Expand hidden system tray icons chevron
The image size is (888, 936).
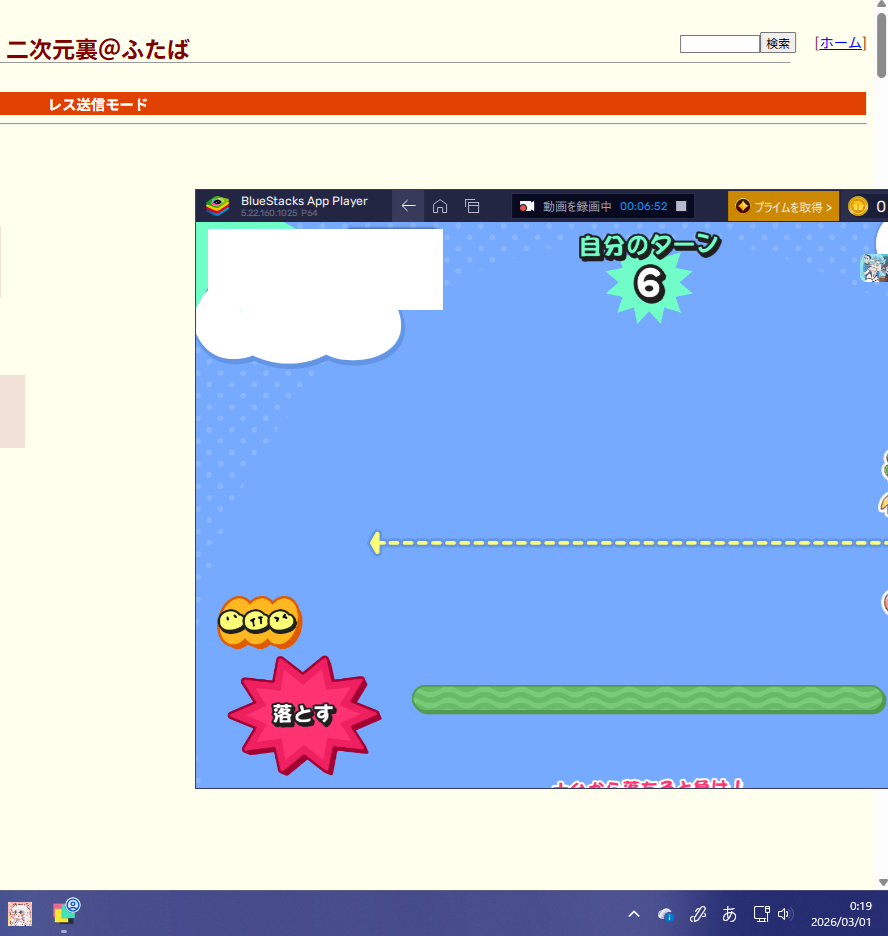point(634,914)
